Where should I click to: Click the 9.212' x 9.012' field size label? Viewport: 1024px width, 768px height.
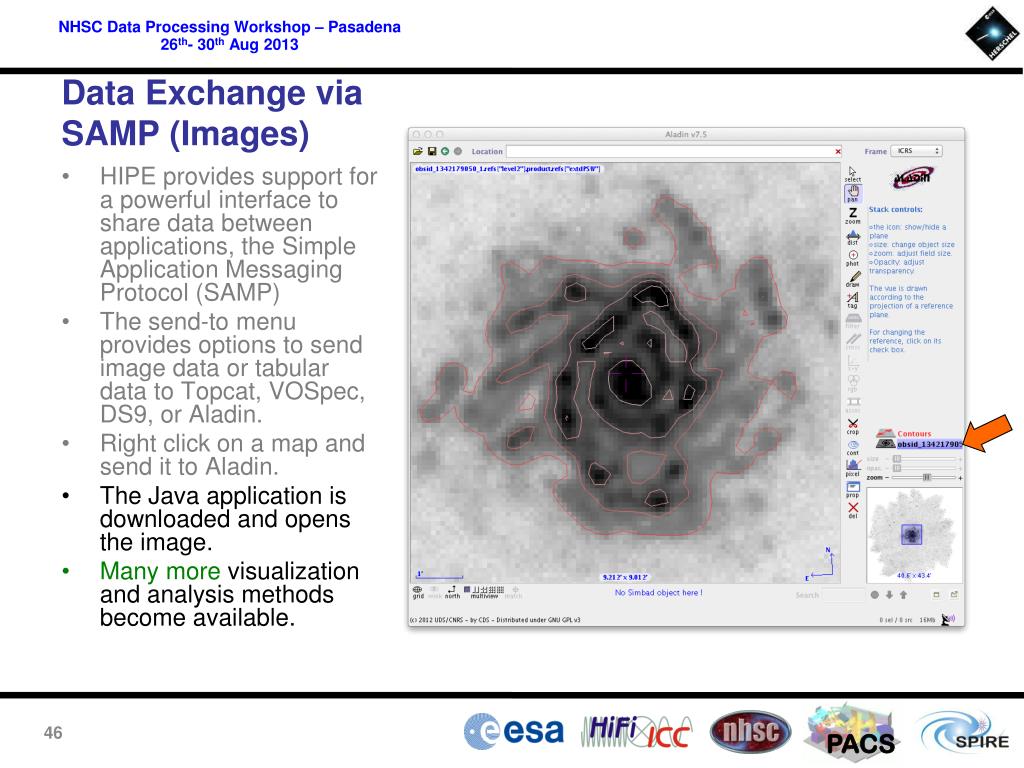(x=624, y=577)
